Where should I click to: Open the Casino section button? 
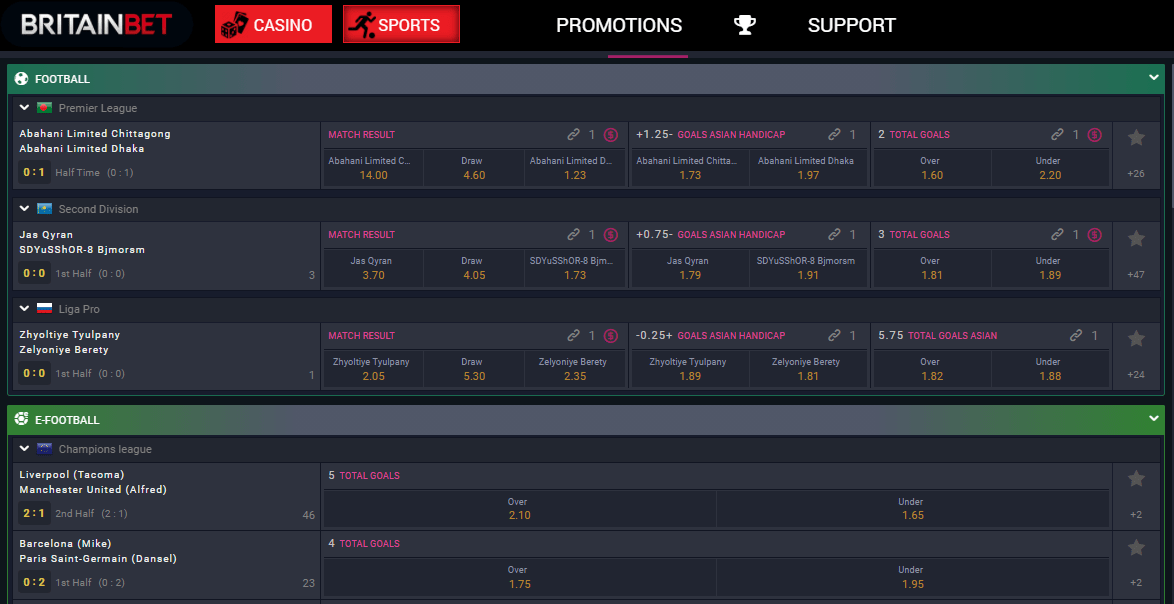coord(273,25)
